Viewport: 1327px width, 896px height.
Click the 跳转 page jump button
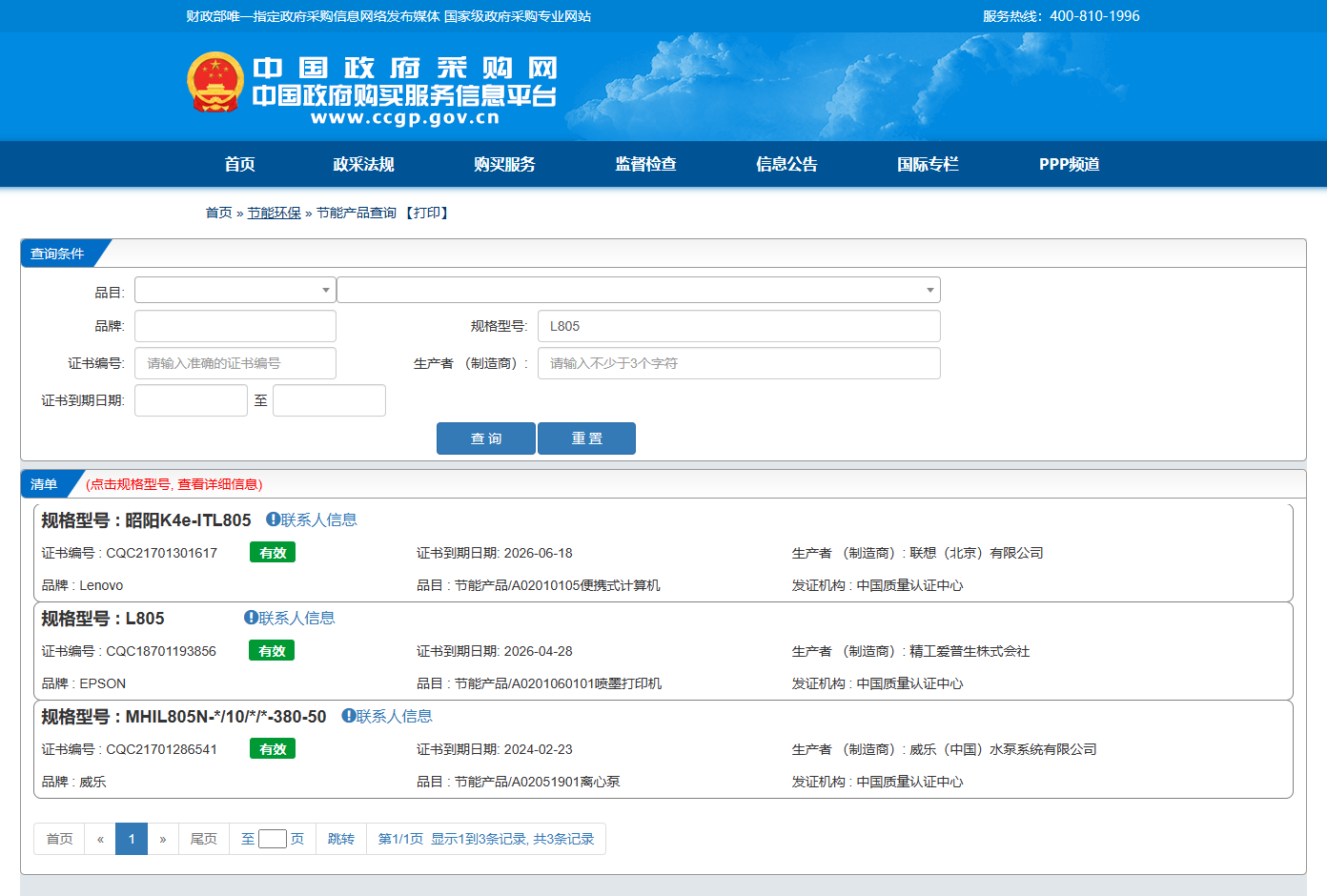[x=340, y=839]
